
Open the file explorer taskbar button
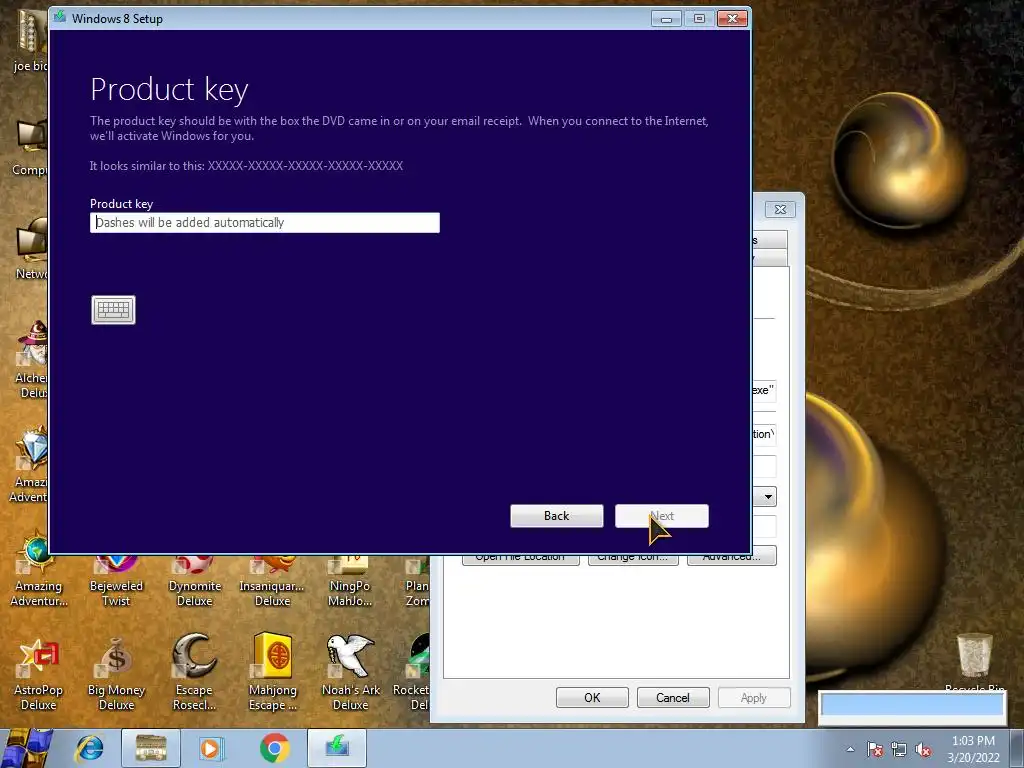(151, 748)
